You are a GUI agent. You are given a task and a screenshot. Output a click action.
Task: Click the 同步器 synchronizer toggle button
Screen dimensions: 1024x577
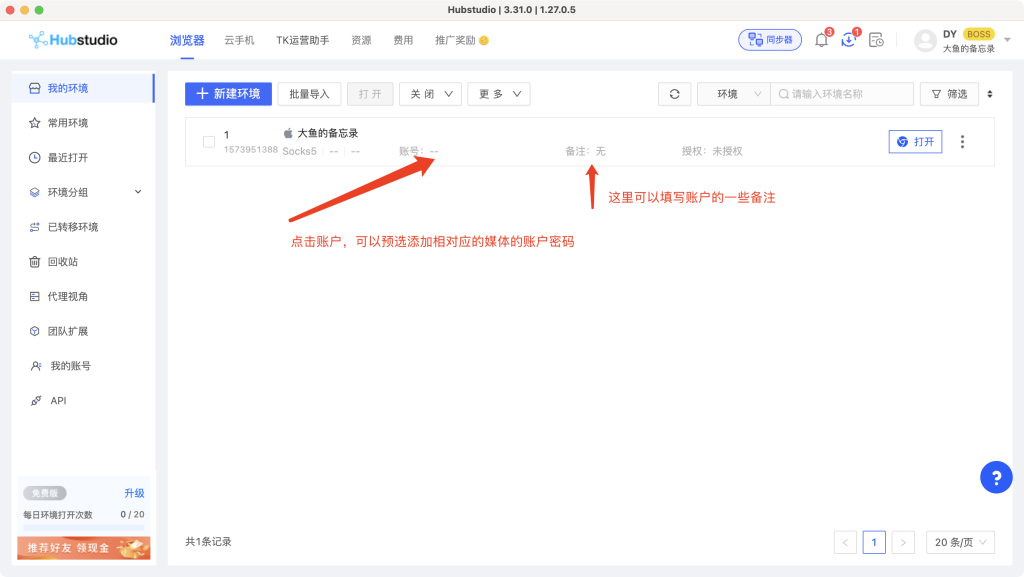click(770, 40)
